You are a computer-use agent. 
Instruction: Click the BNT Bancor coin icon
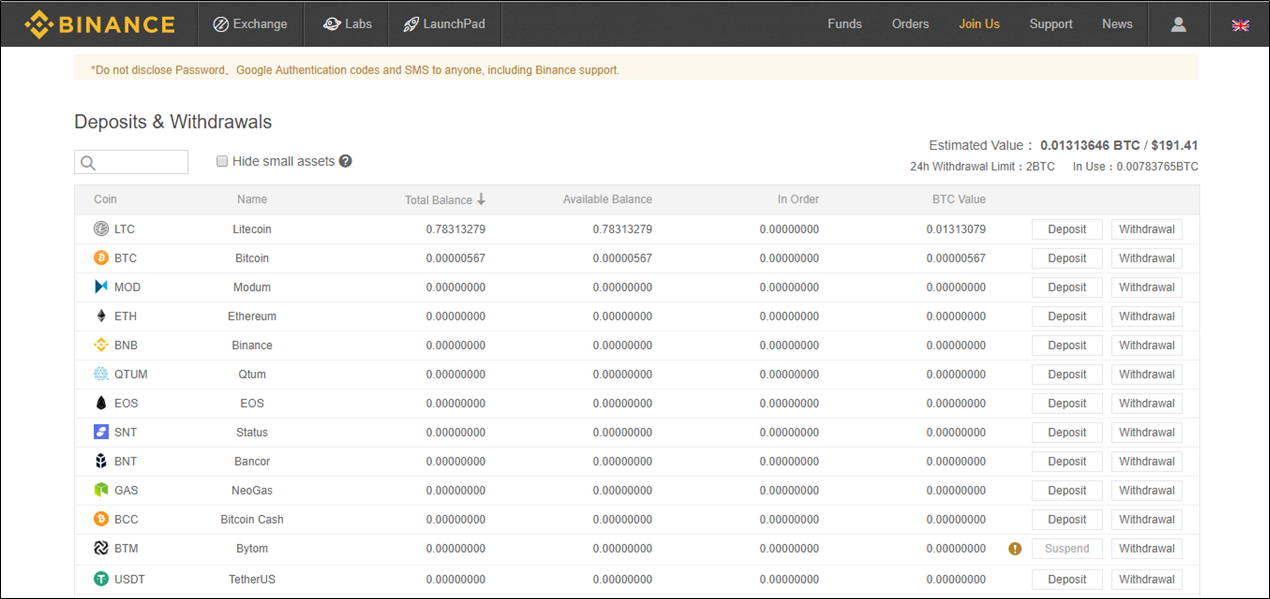pos(101,461)
